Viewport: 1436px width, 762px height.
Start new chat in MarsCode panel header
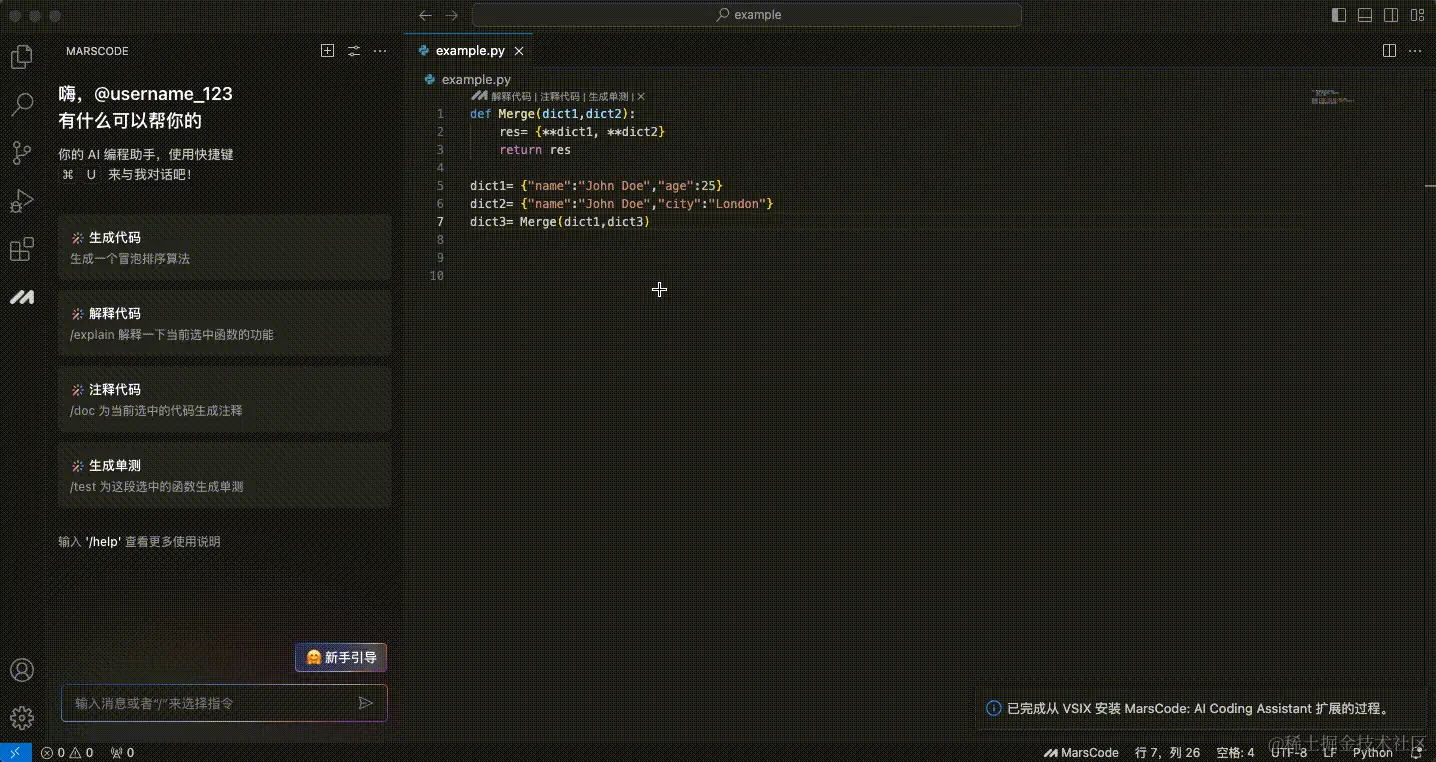click(x=327, y=51)
